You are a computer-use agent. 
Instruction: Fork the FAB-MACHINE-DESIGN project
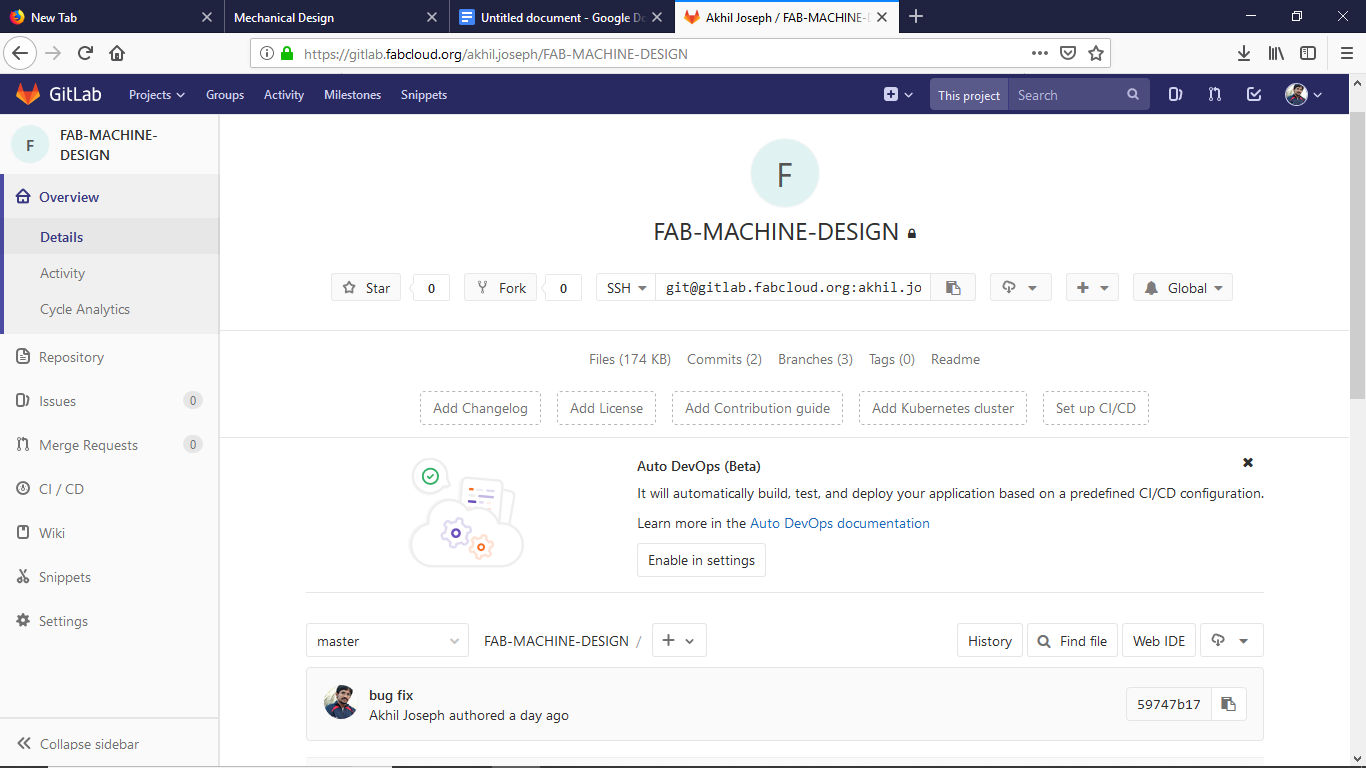tap(501, 288)
